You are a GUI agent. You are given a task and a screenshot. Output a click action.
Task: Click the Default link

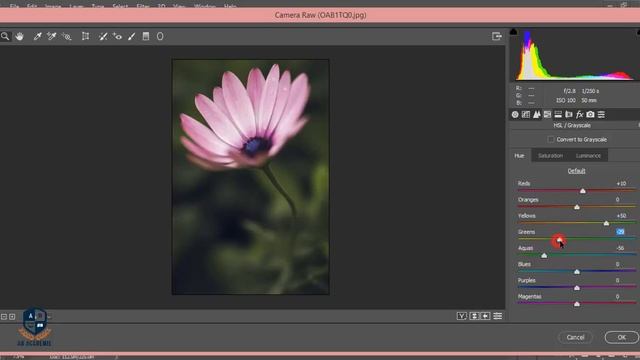576,171
